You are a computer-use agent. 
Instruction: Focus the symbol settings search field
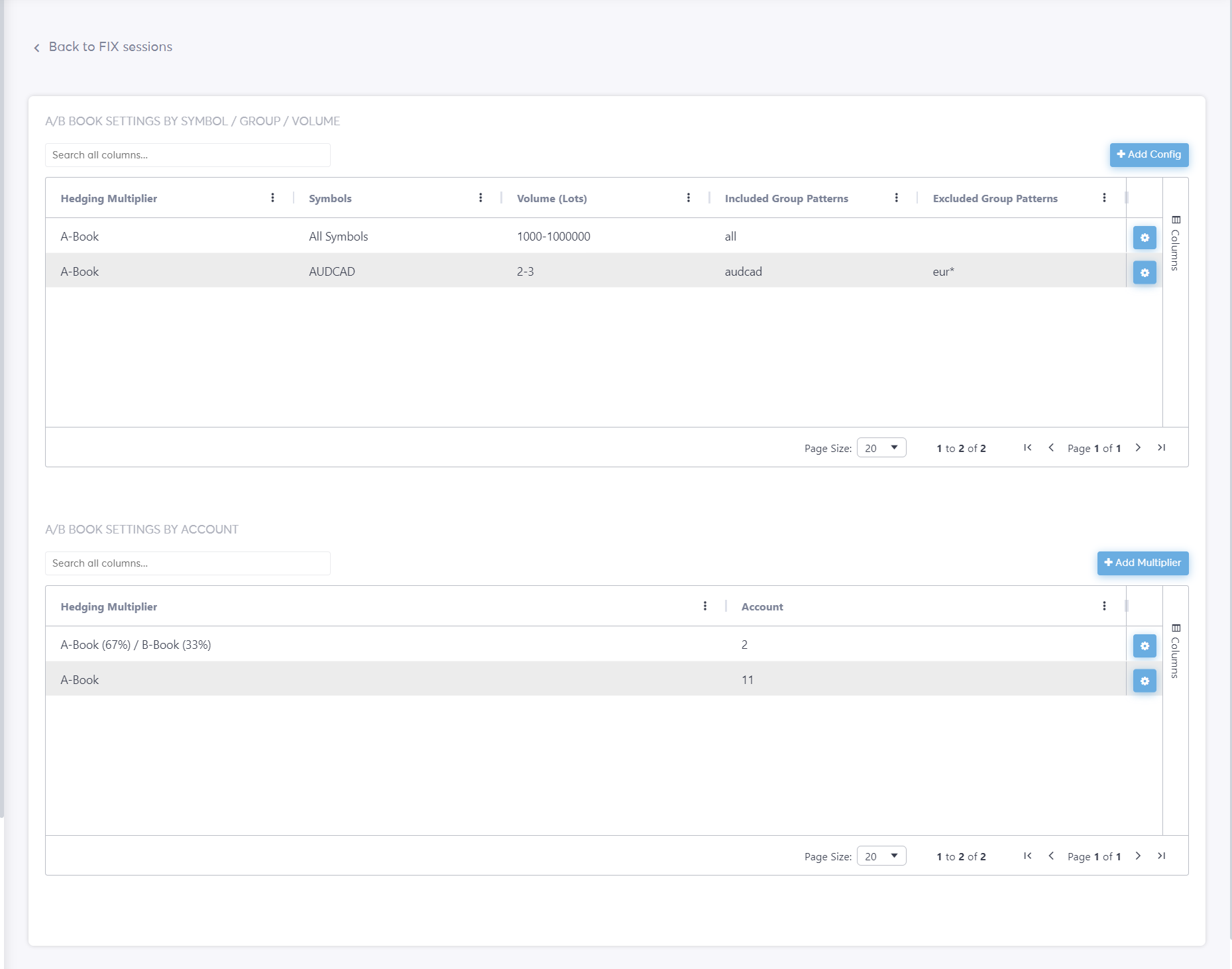[188, 155]
